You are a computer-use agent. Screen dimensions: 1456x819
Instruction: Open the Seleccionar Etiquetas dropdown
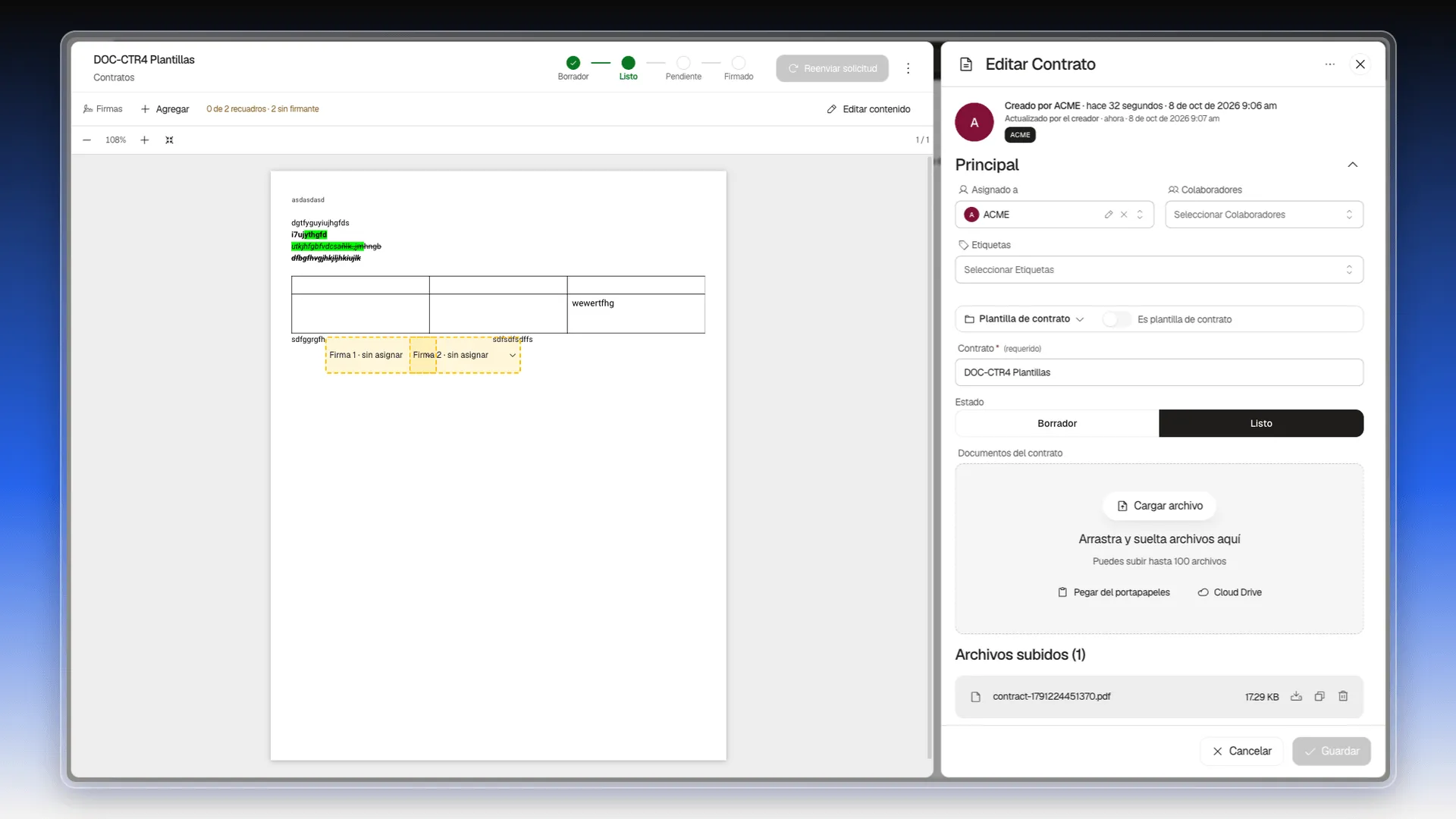pyautogui.click(x=1159, y=270)
